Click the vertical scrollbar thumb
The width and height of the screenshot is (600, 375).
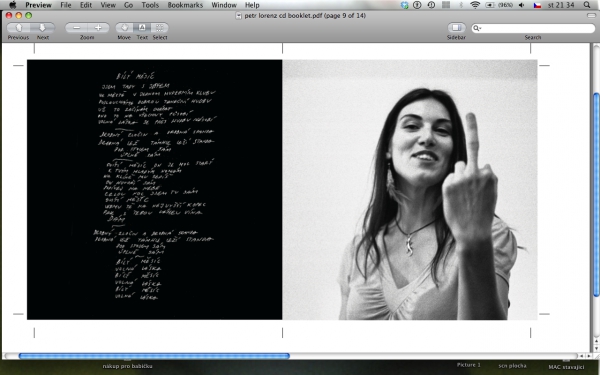tap(596, 194)
